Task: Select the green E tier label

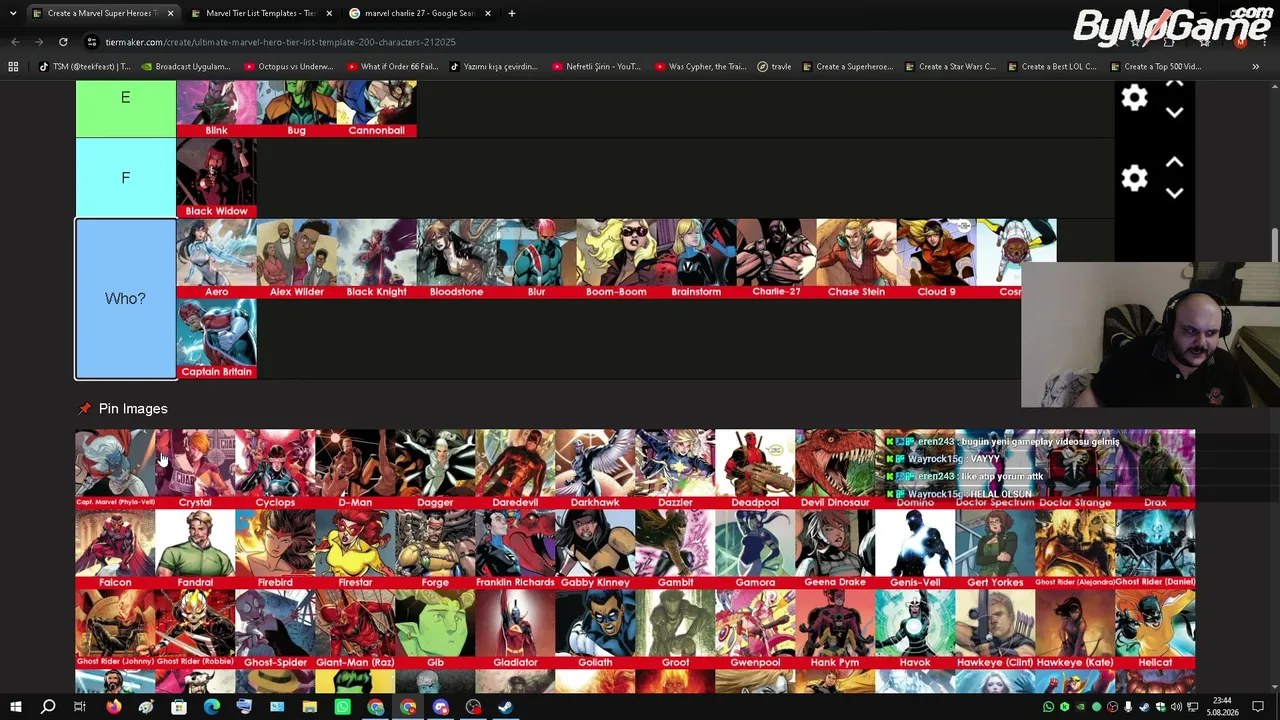Action: pos(125,108)
